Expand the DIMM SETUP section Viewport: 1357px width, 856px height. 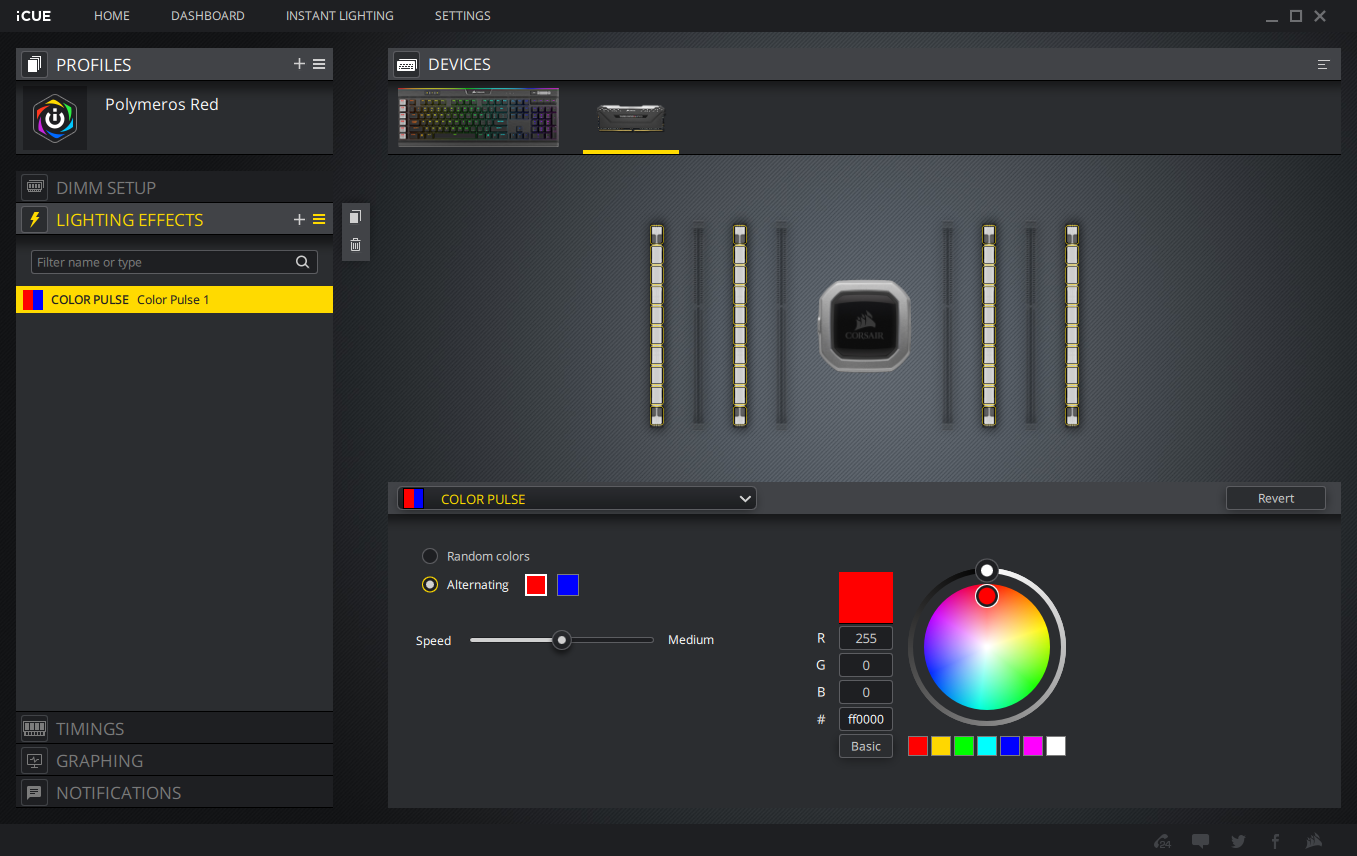(x=105, y=188)
